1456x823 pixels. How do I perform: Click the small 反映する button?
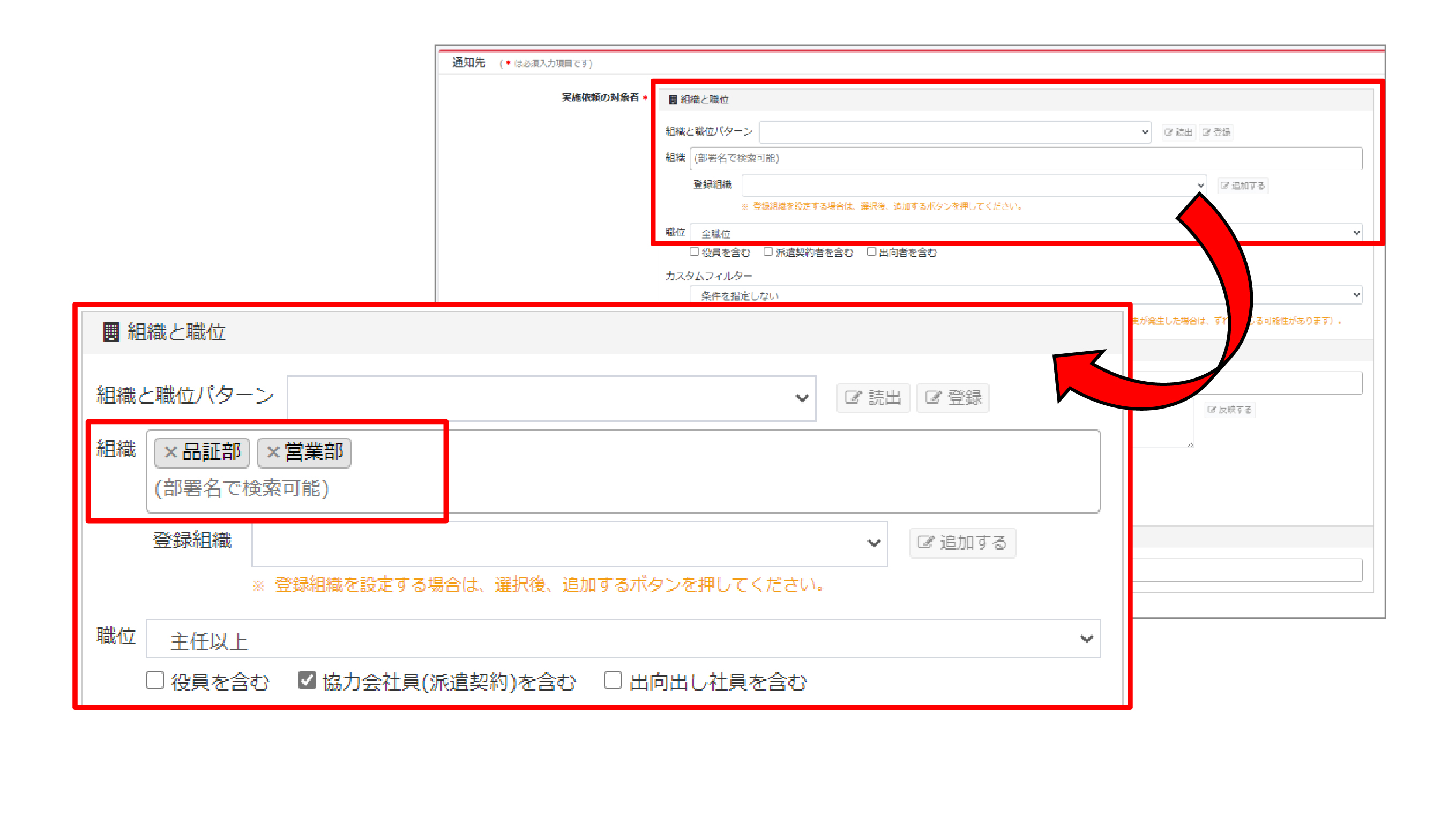[1229, 410]
